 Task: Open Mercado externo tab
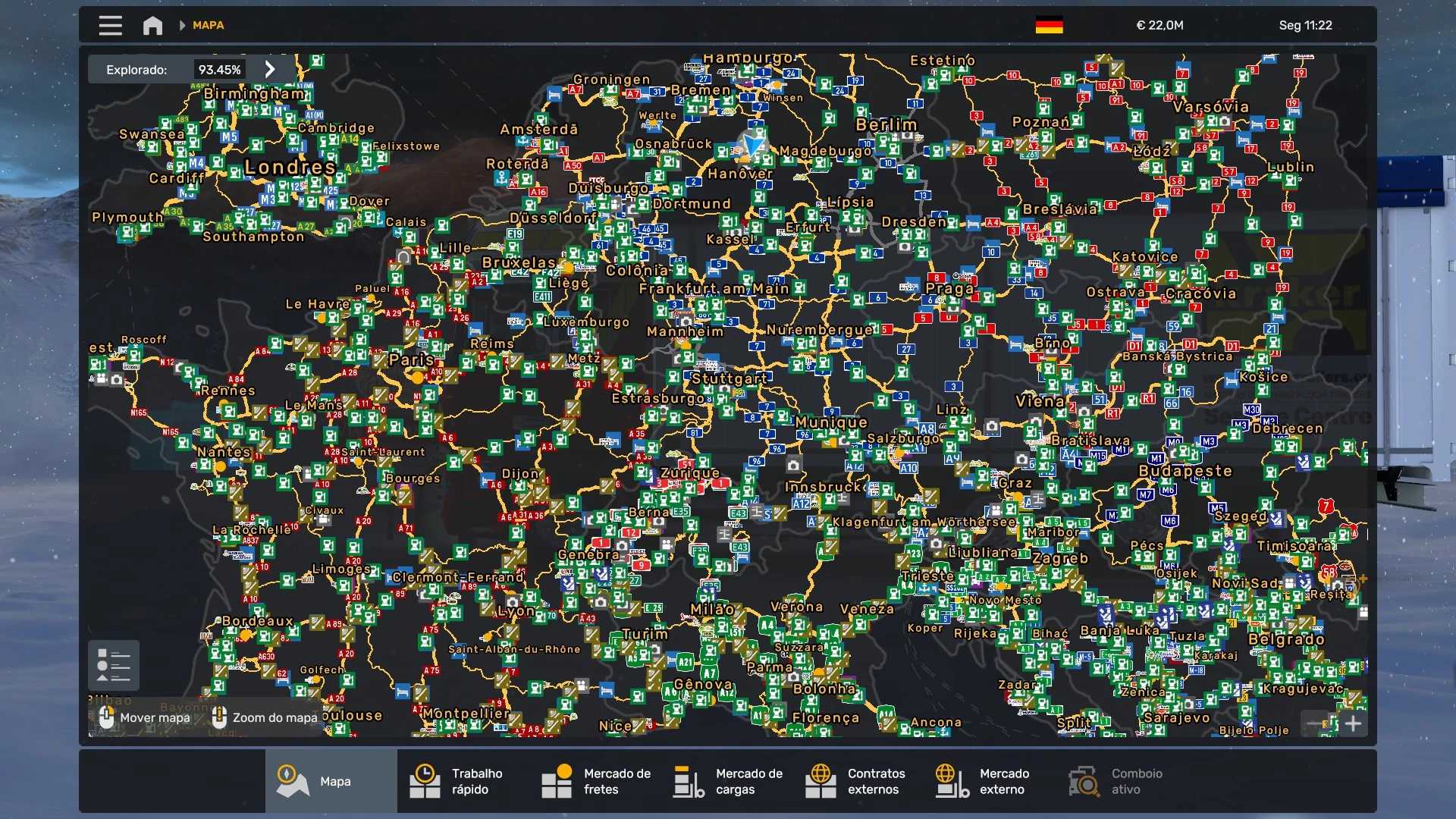tap(990, 781)
